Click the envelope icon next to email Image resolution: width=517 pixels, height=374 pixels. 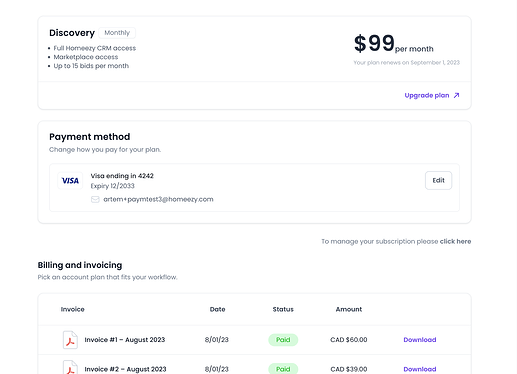95,199
